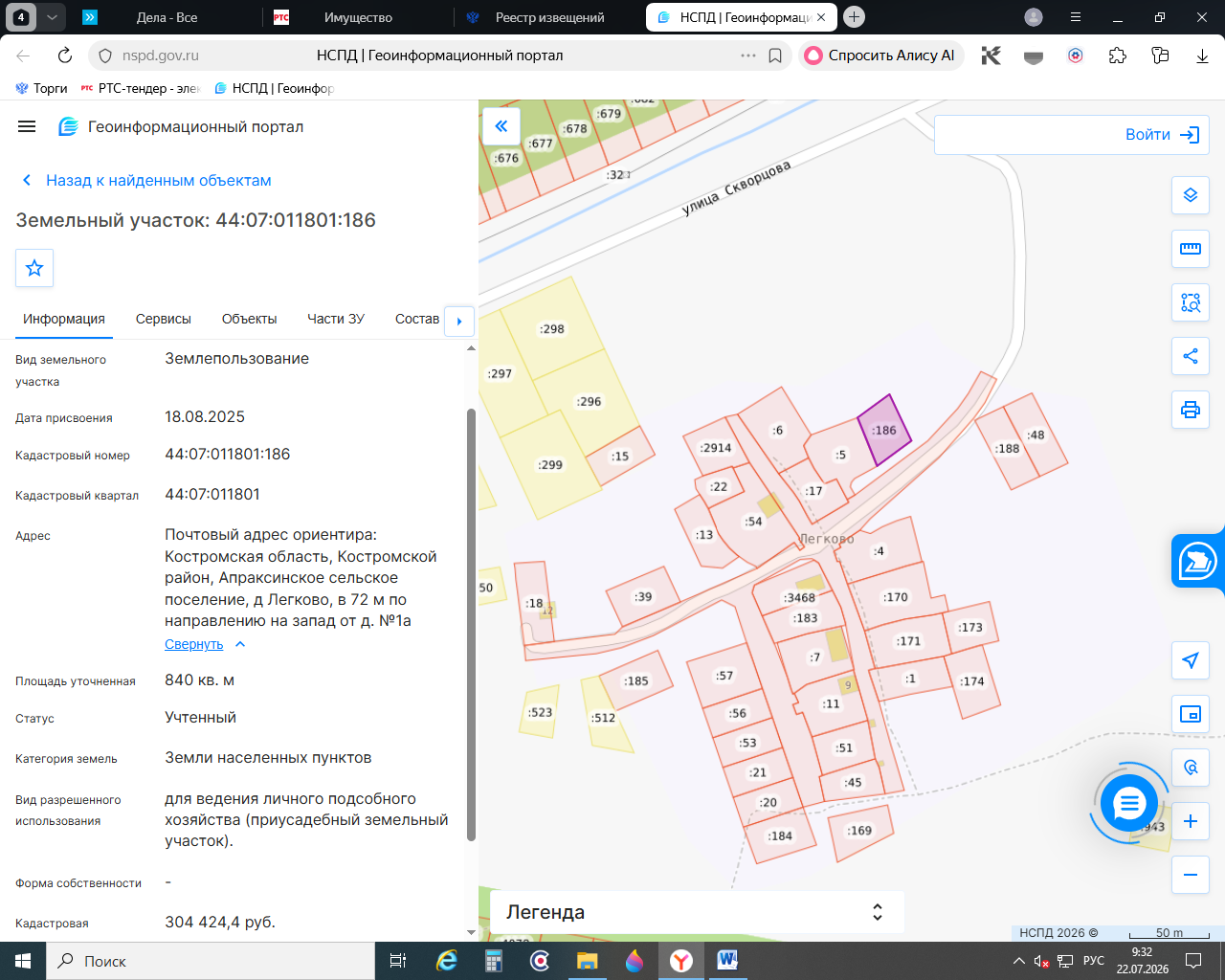Collapse address with the Свернуть chevron

pyautogui.click(x=240, y=644)
